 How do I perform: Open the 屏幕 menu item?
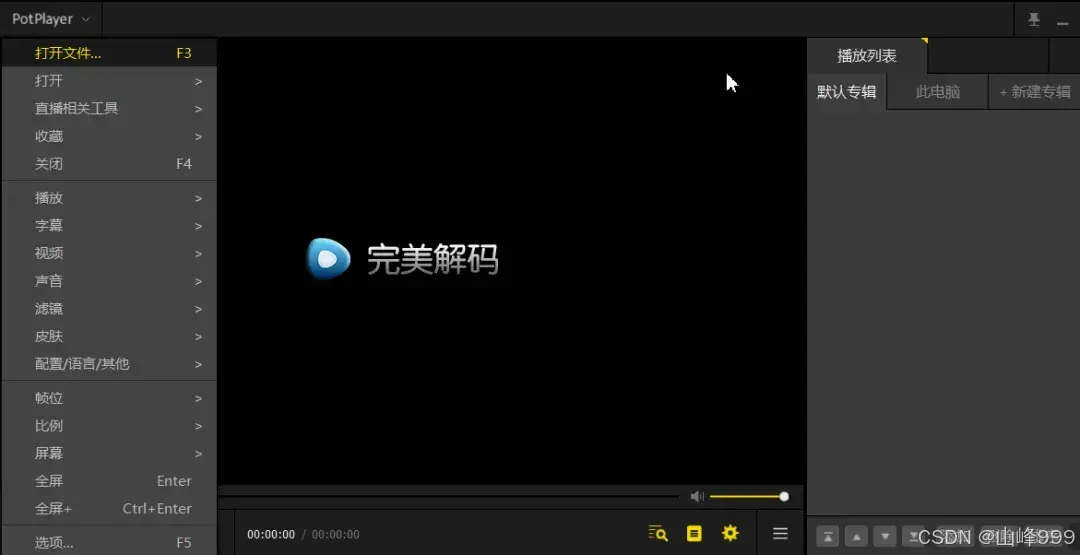(x=110, y=453)
